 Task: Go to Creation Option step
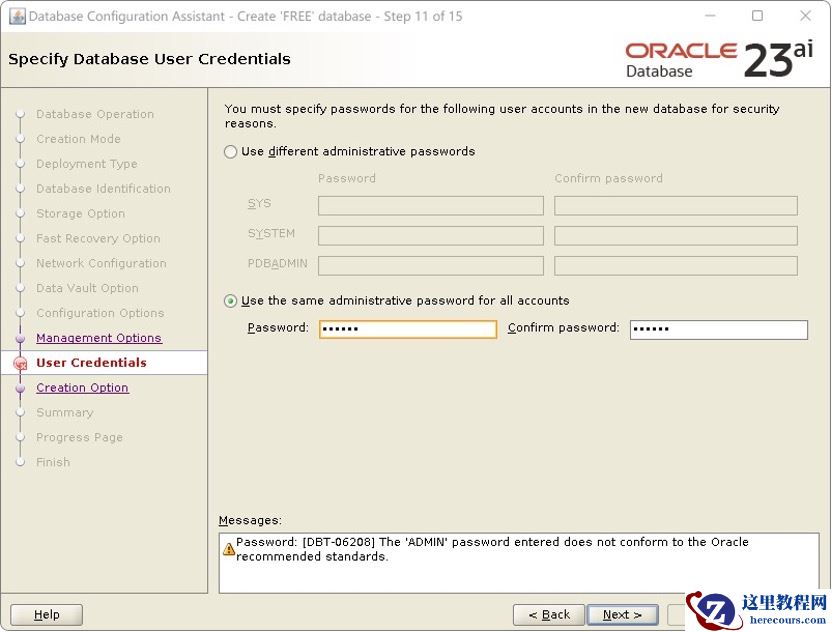[x=82, y=388]
